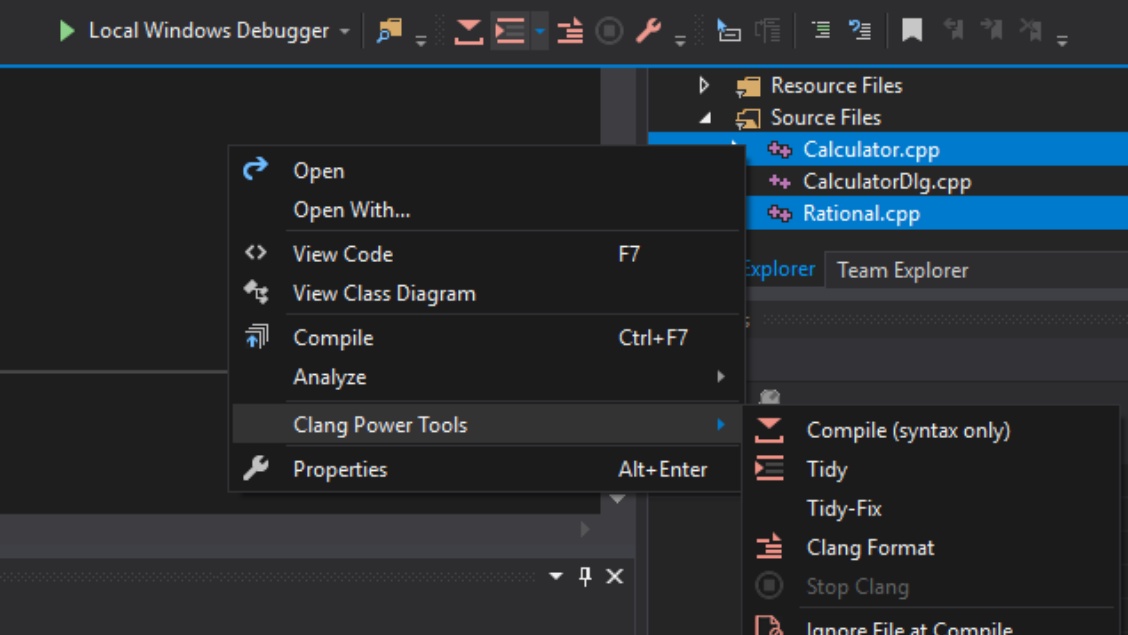Viewport: 1128px width, 635px height.
Task: Expand the Resource Files folder node
Action: [x=705, y=85]
